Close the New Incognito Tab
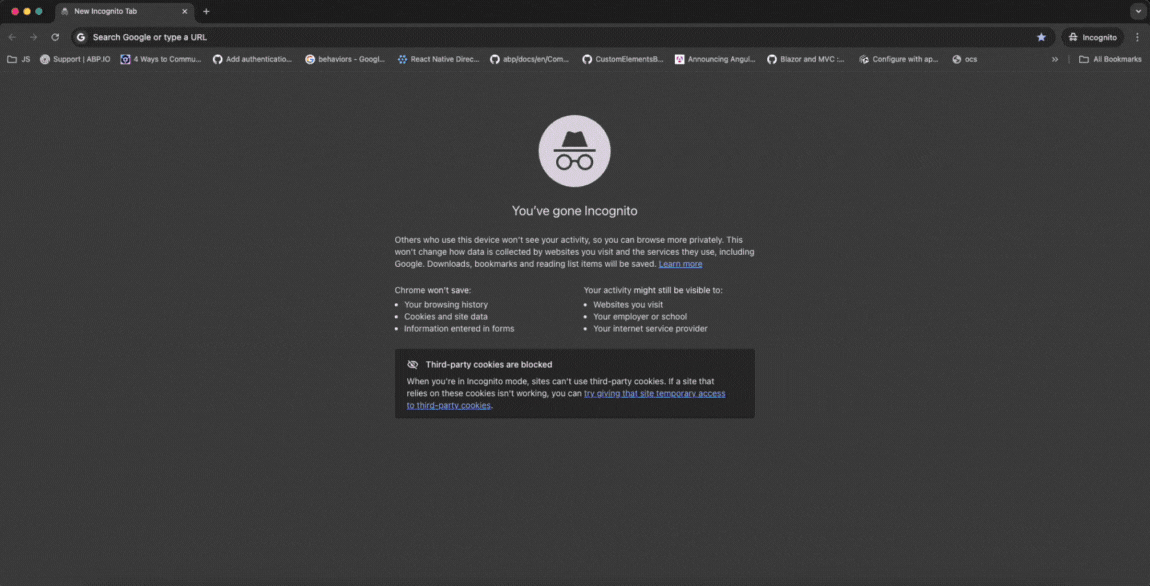The width and height of the screenshot is (1150, 586). tap(184, 11)
